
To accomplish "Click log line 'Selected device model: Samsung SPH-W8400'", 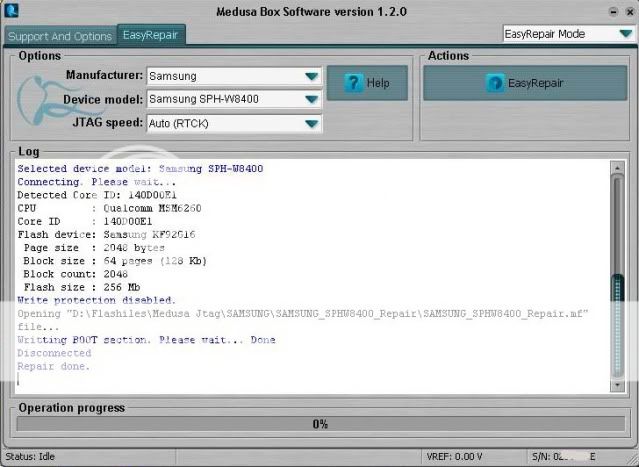I will point(140,169).
